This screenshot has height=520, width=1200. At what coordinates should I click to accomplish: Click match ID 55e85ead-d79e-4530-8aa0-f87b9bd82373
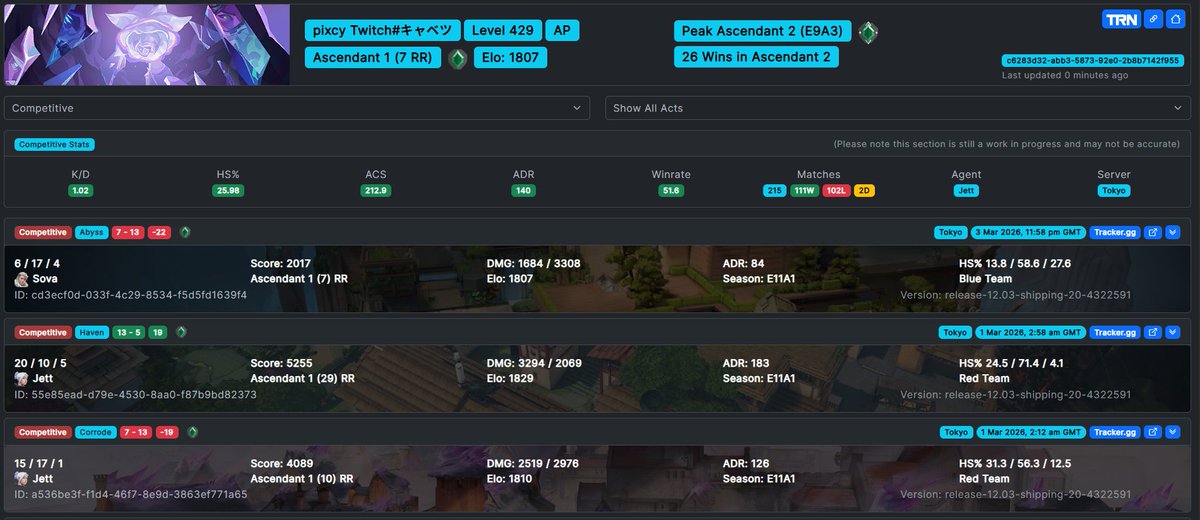pyautogui.click(x=135, y=395)
